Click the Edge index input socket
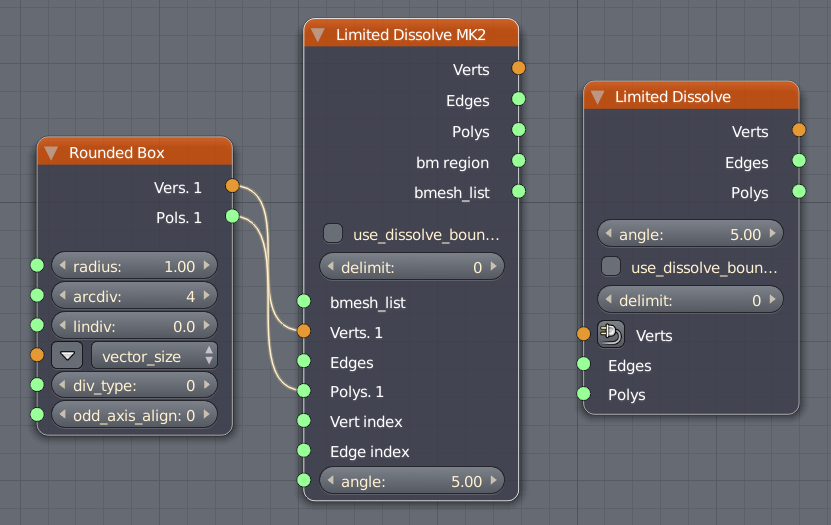Screen dimensions: 831x525 (303, 451)
